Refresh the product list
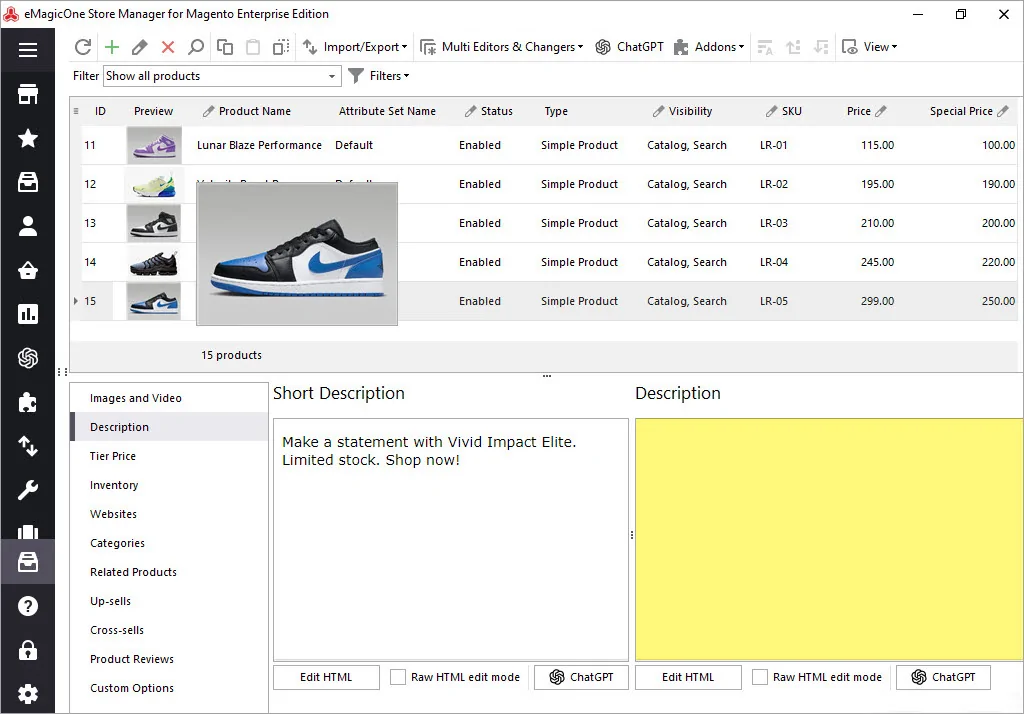 [x=83, y=47]
